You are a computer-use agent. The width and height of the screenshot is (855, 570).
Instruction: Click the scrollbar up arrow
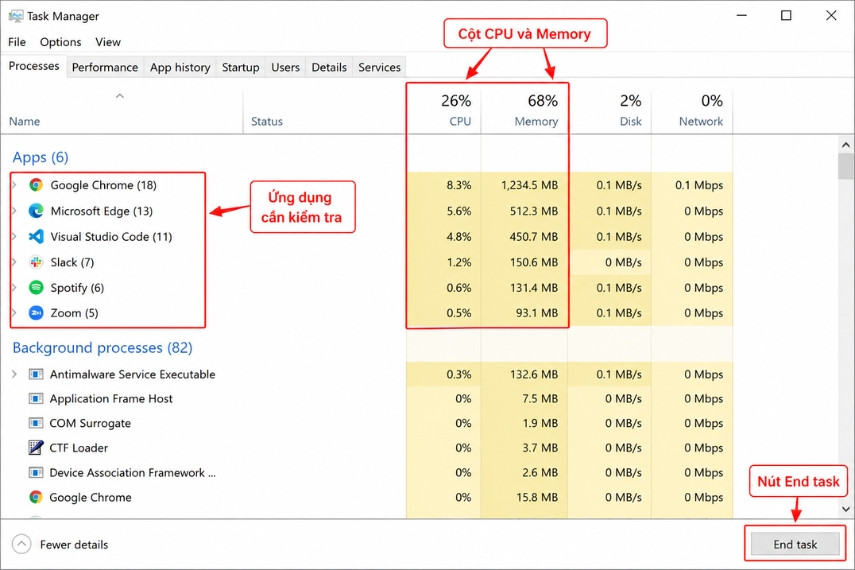846,145
